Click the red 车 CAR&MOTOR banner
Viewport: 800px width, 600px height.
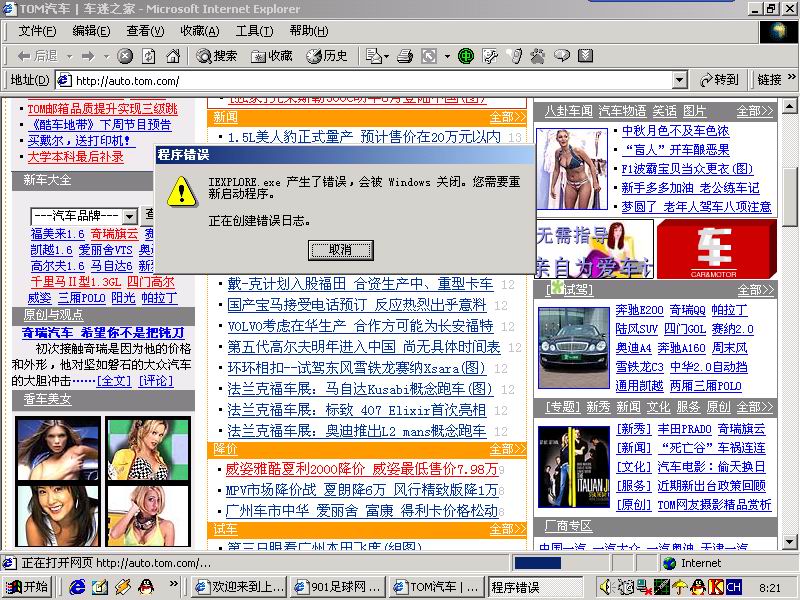[717, 249]
